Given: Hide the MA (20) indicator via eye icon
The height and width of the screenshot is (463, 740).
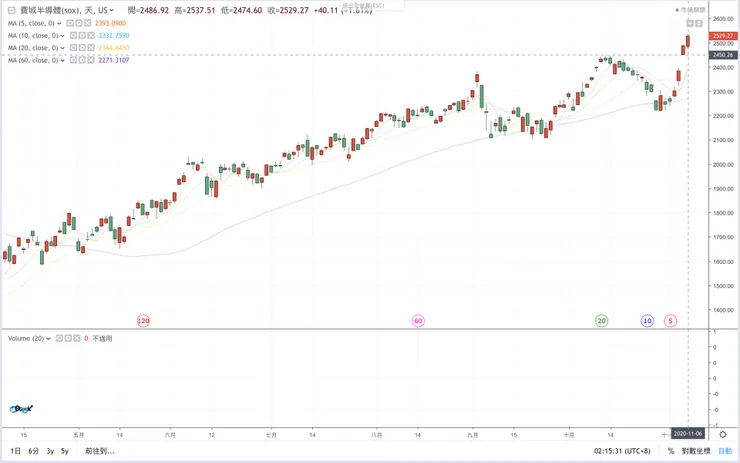Looking at the screenshot, I should (73, 48).
